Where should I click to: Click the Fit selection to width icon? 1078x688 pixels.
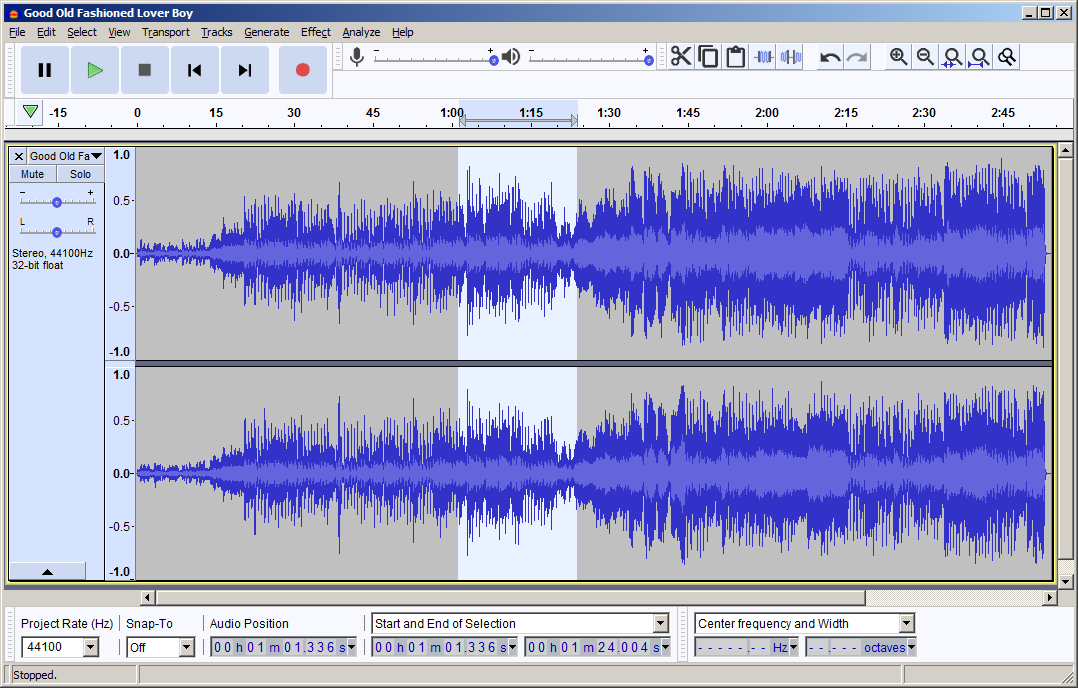(x=952, y=56)
